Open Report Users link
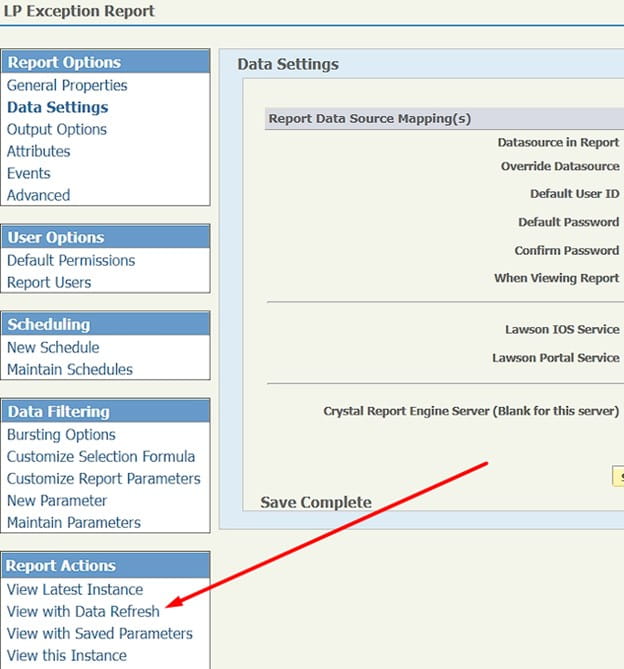Viewport: 624px width, 669px height. [x=49, y=283]
